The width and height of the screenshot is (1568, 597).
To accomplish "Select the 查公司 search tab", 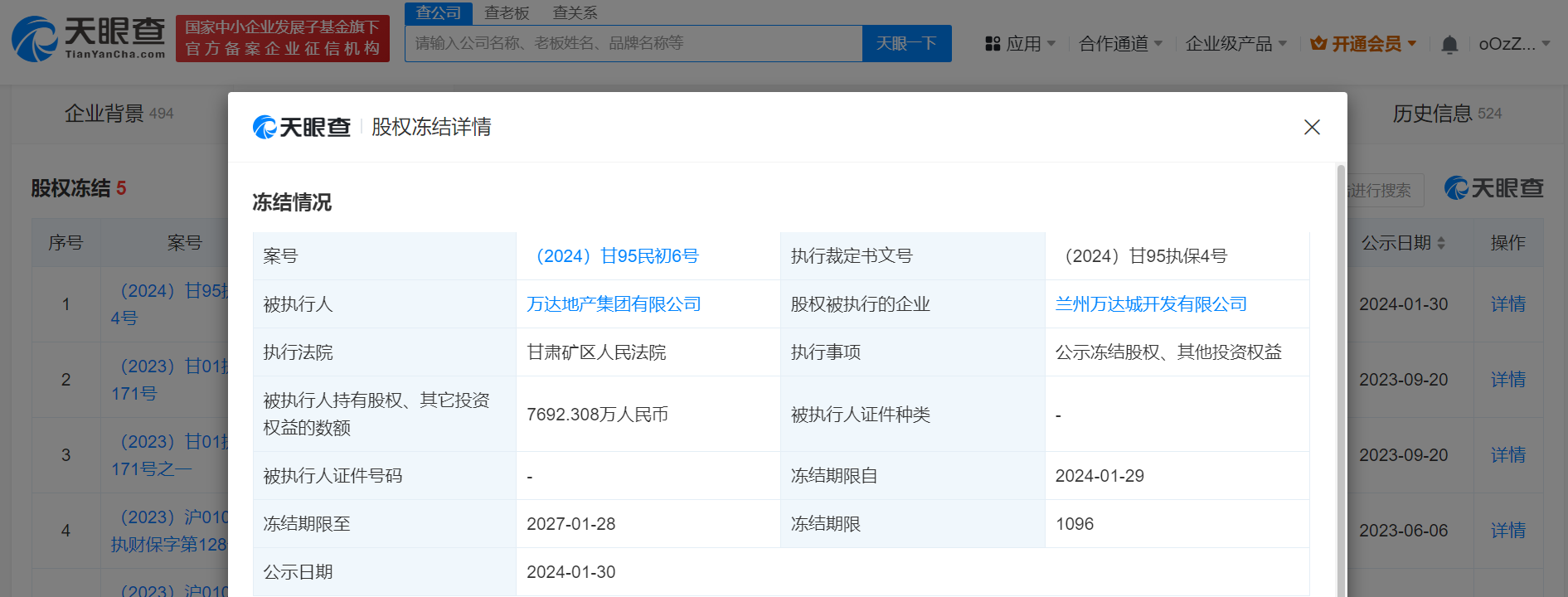I will coord(439,12).
